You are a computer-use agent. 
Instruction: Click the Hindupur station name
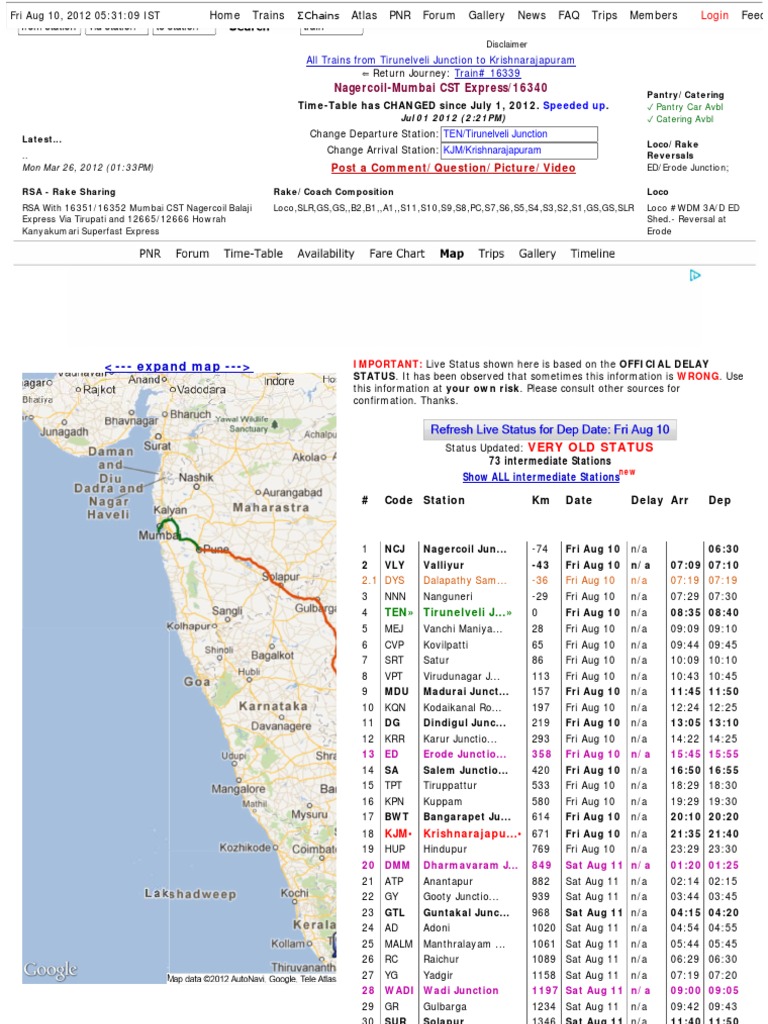click(x=445, y=849)
